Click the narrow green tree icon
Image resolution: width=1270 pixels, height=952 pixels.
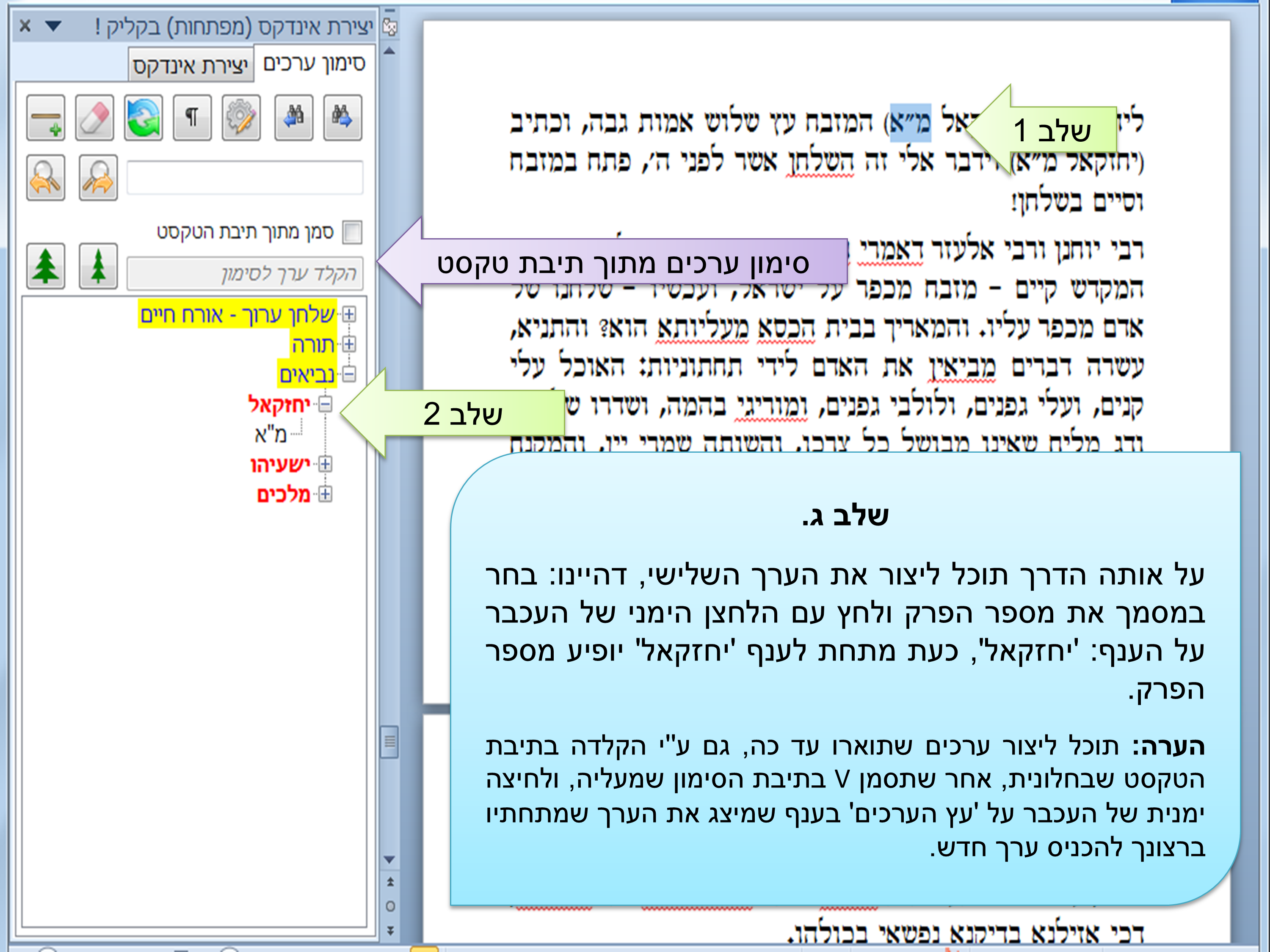98,266
